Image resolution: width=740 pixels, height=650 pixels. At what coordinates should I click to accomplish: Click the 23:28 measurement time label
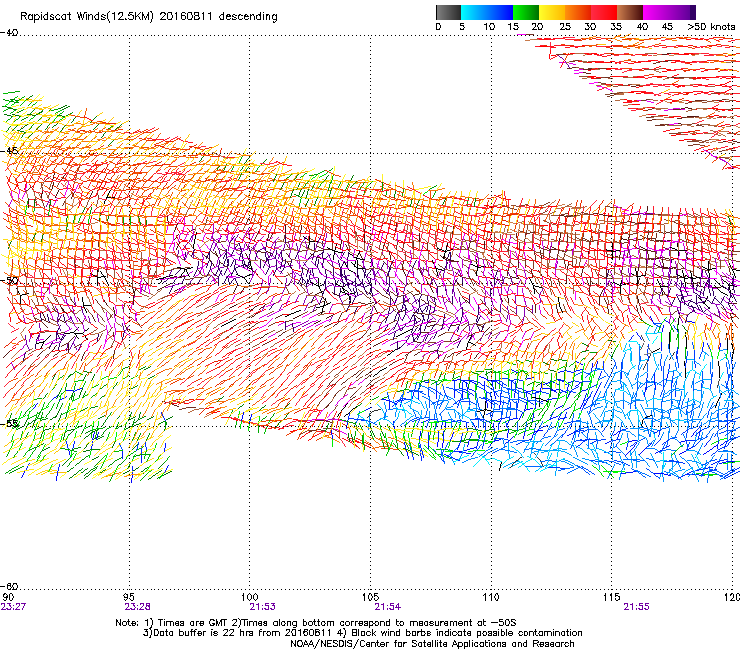(x=137, y=607)
